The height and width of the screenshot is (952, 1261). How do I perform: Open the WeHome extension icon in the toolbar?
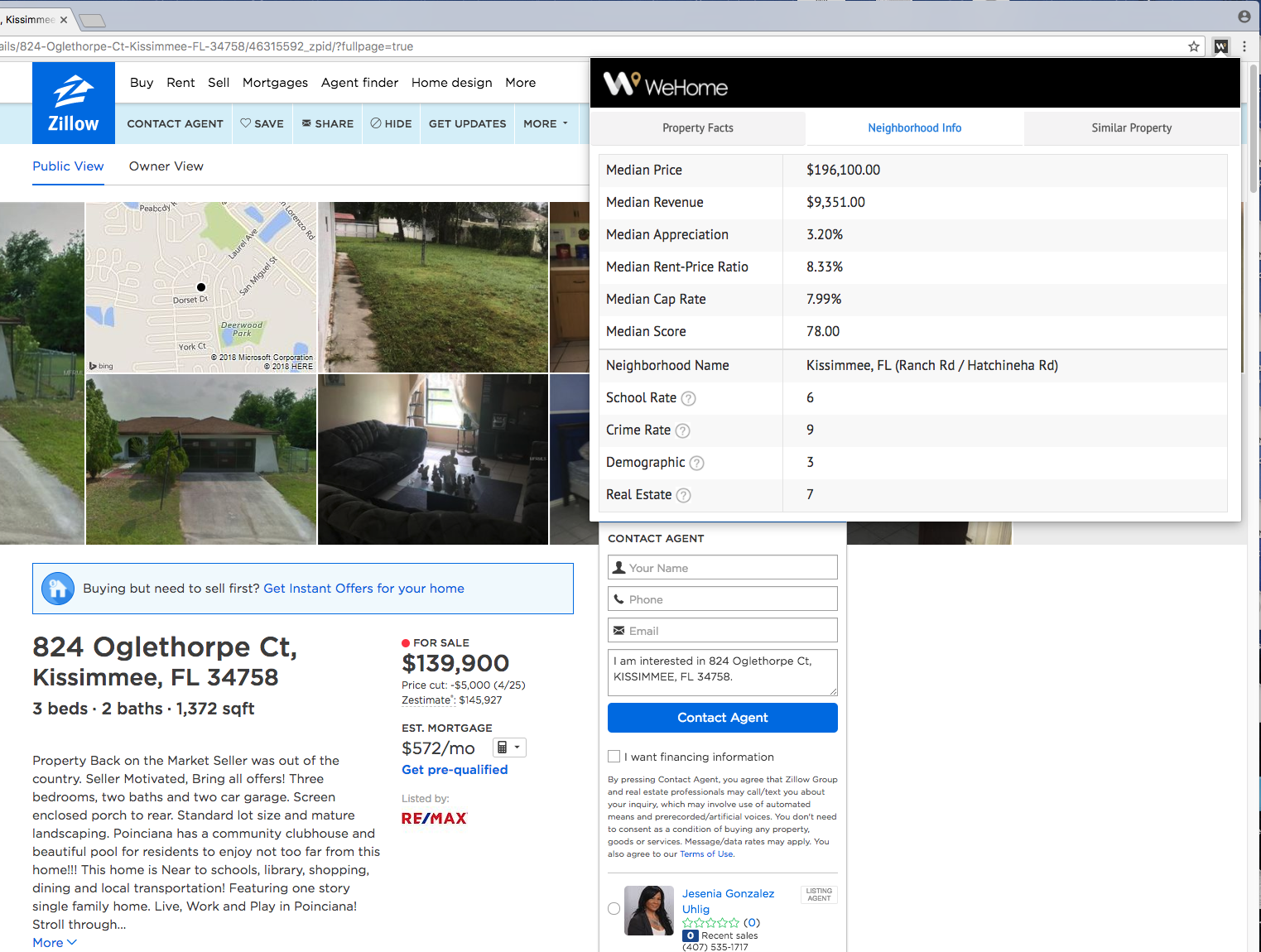[x=1220, y=46]
